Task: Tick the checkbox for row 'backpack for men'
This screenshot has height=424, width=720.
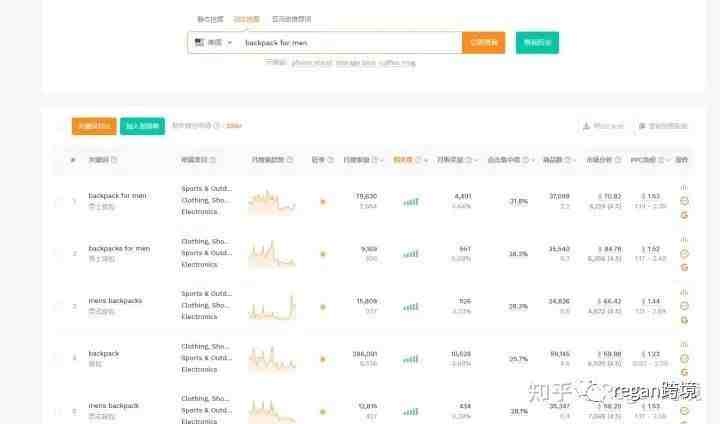Action: click(59, 201)
